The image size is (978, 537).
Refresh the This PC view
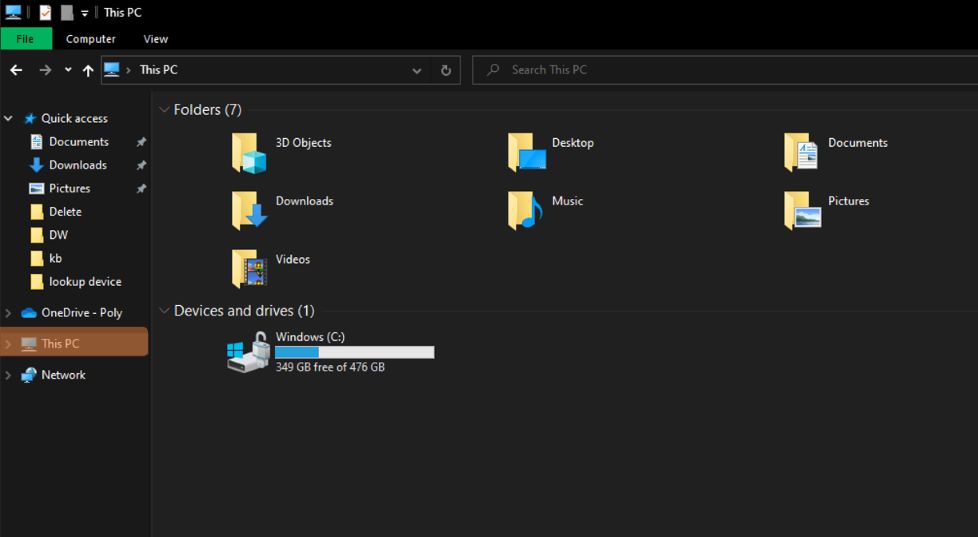click(446, 70)
